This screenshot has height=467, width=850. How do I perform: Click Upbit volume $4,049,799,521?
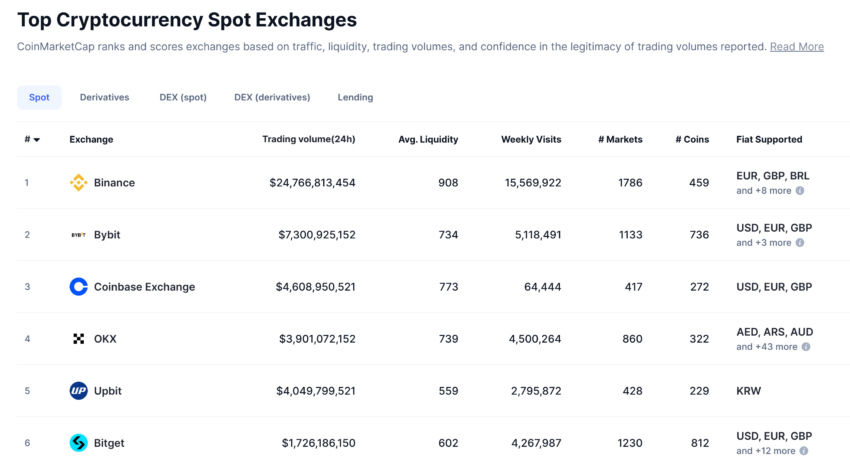[x=315, y=391]
